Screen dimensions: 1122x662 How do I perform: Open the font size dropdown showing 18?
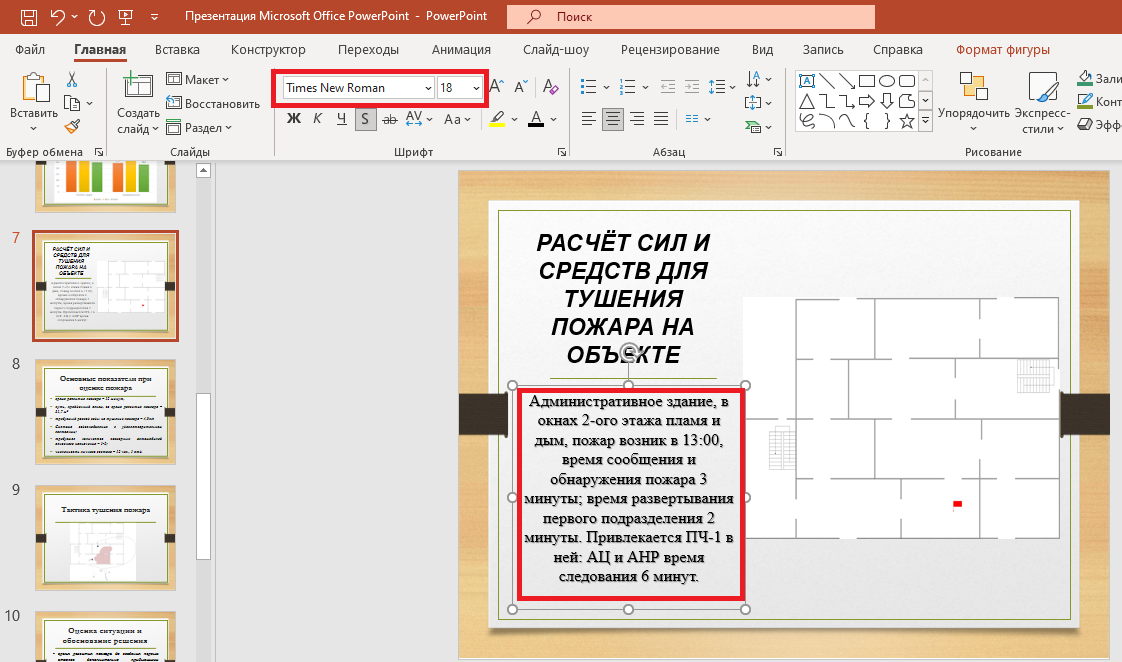point(476,88)
